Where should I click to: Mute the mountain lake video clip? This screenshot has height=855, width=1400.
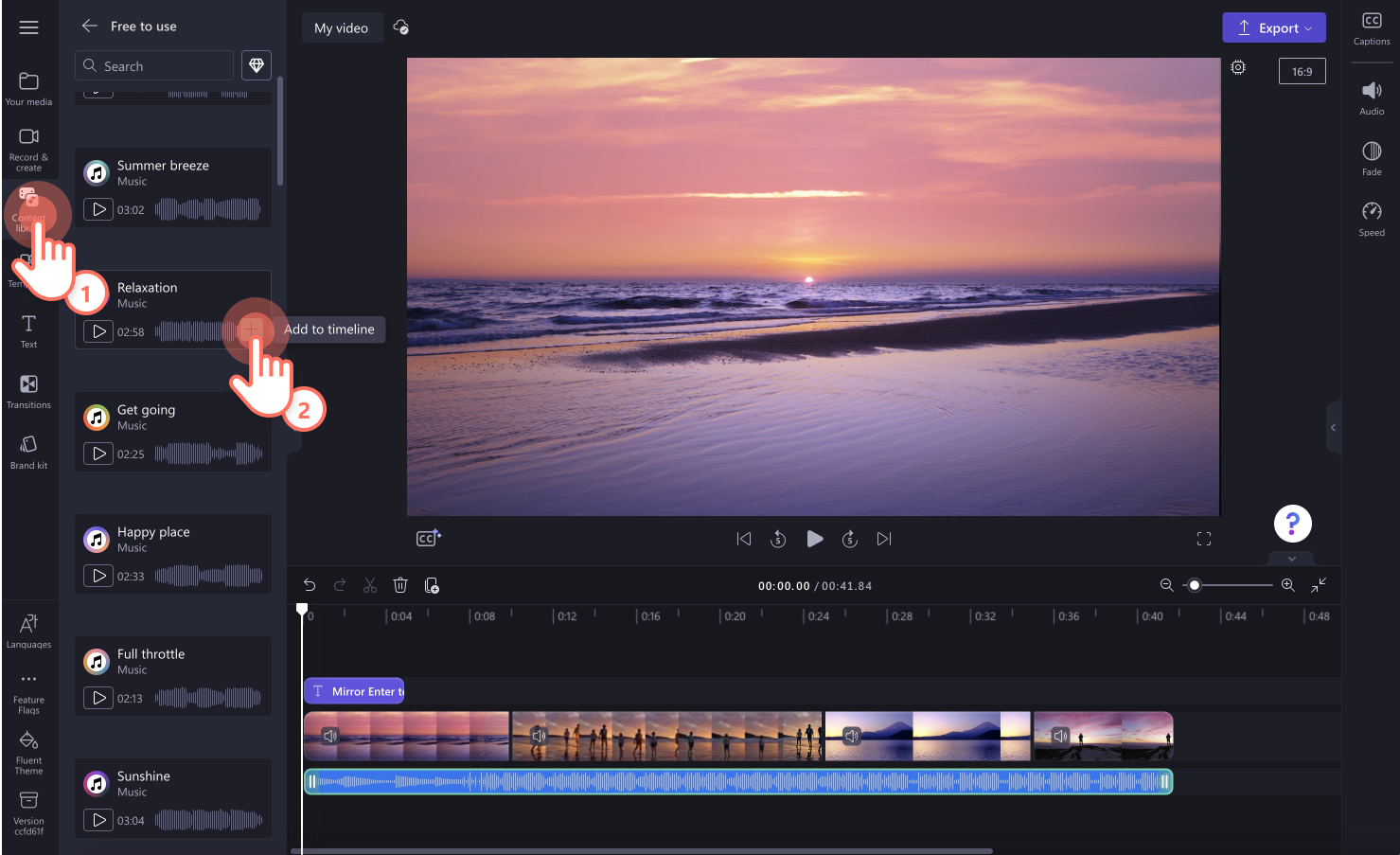tap(852, 736)
